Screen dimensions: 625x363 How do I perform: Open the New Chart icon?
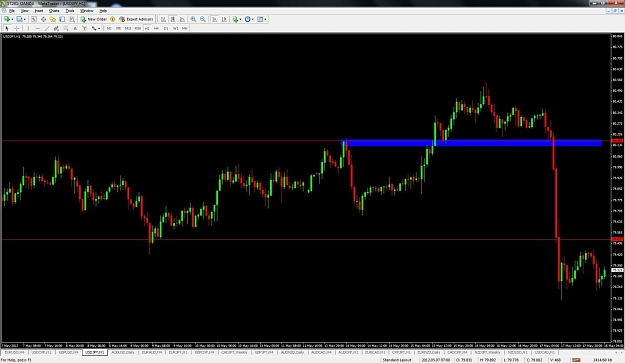pos(7,19)
